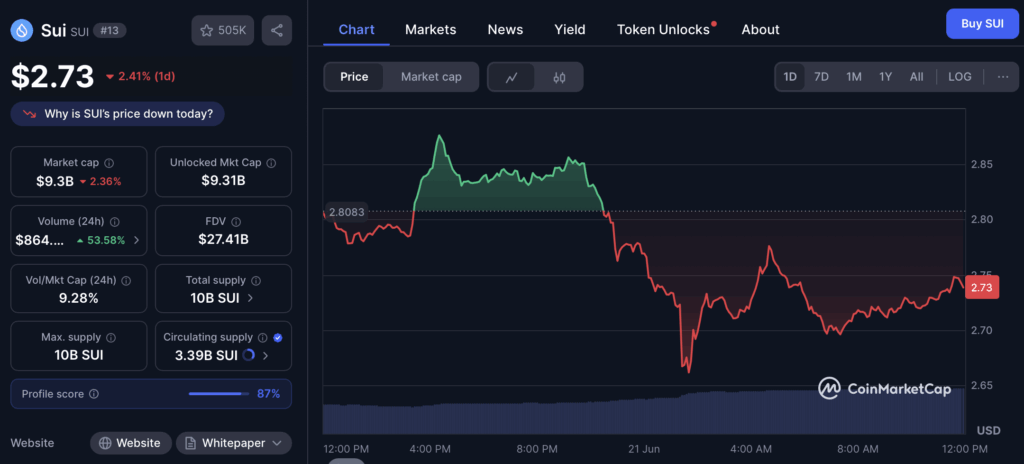
Task: Show info for FDV
Action: pyautogui.click(x=236, y=222)
